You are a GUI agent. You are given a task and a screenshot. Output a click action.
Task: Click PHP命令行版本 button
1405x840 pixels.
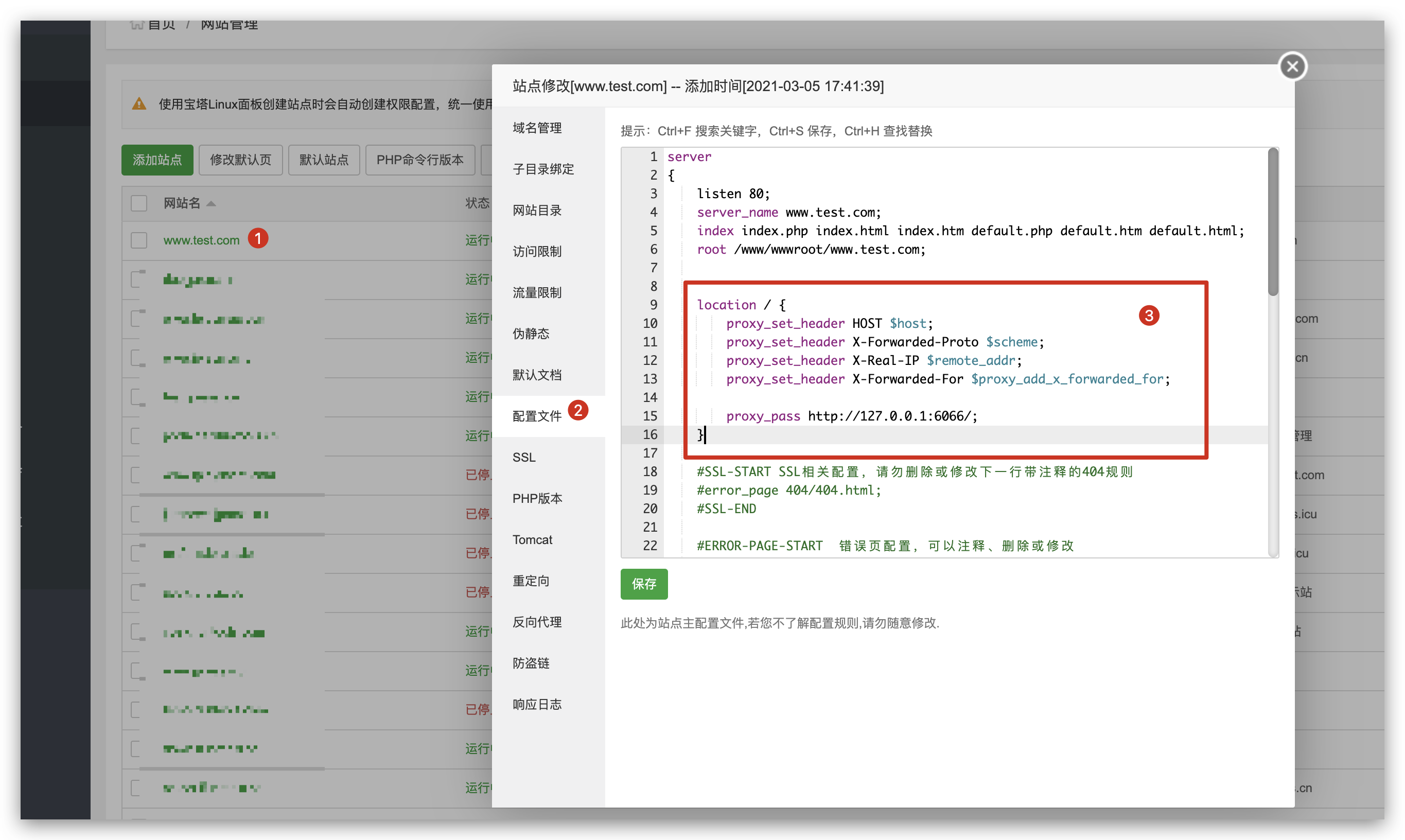tap(420, 160)
